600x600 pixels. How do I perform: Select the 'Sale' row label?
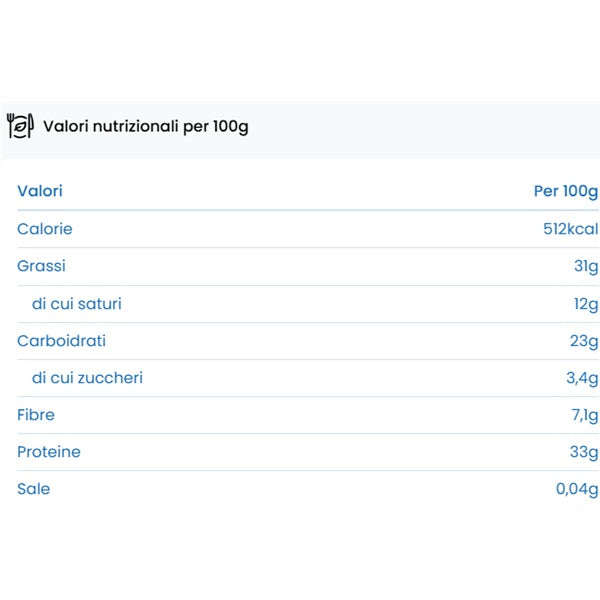33,489
